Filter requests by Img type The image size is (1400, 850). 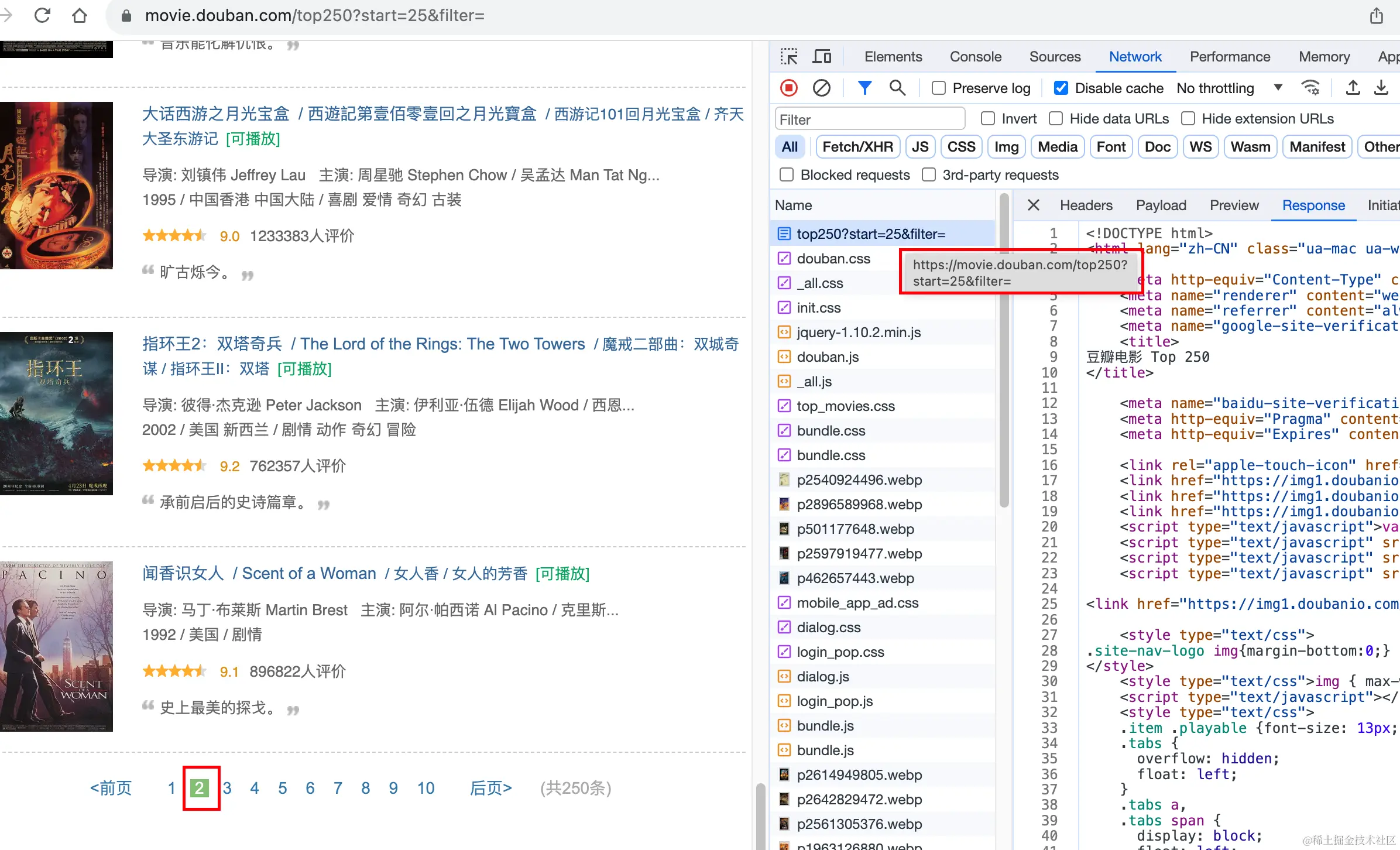click(1006, 147)
